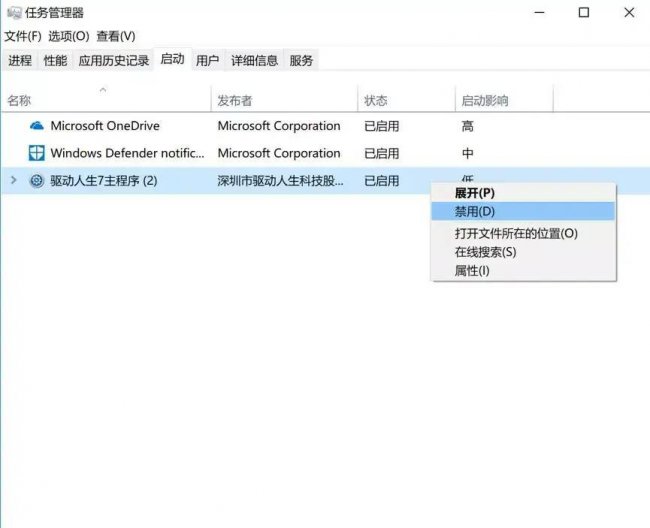Screen dimensions: 650x528
Task: Open the 文件(F) menu
Action: click(23, 36)
